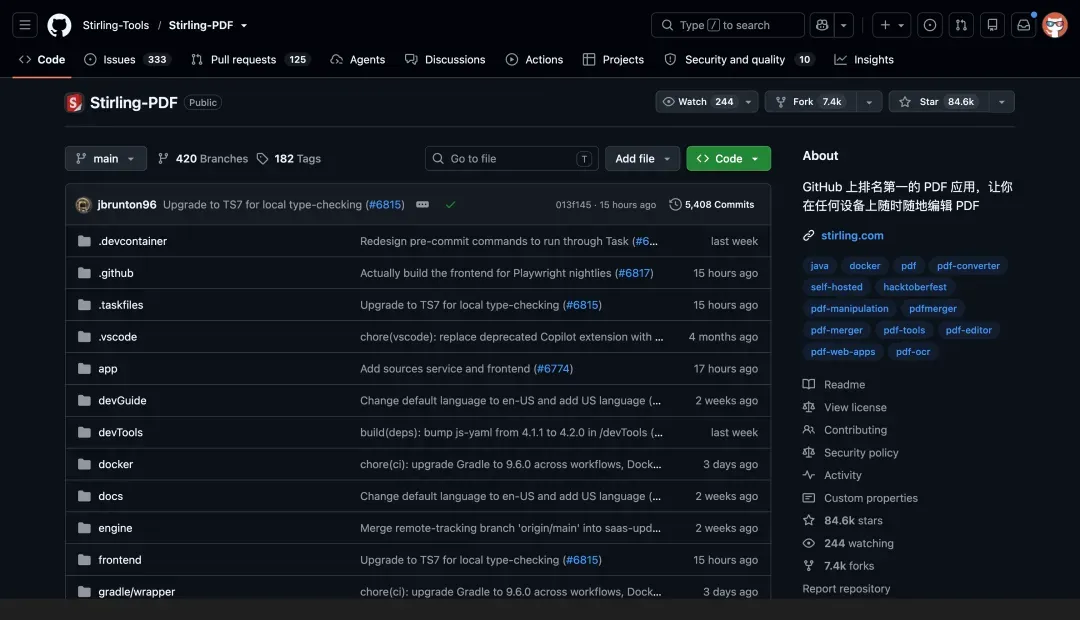Expand the Copilot dropdown arrow

pos(844,25)
